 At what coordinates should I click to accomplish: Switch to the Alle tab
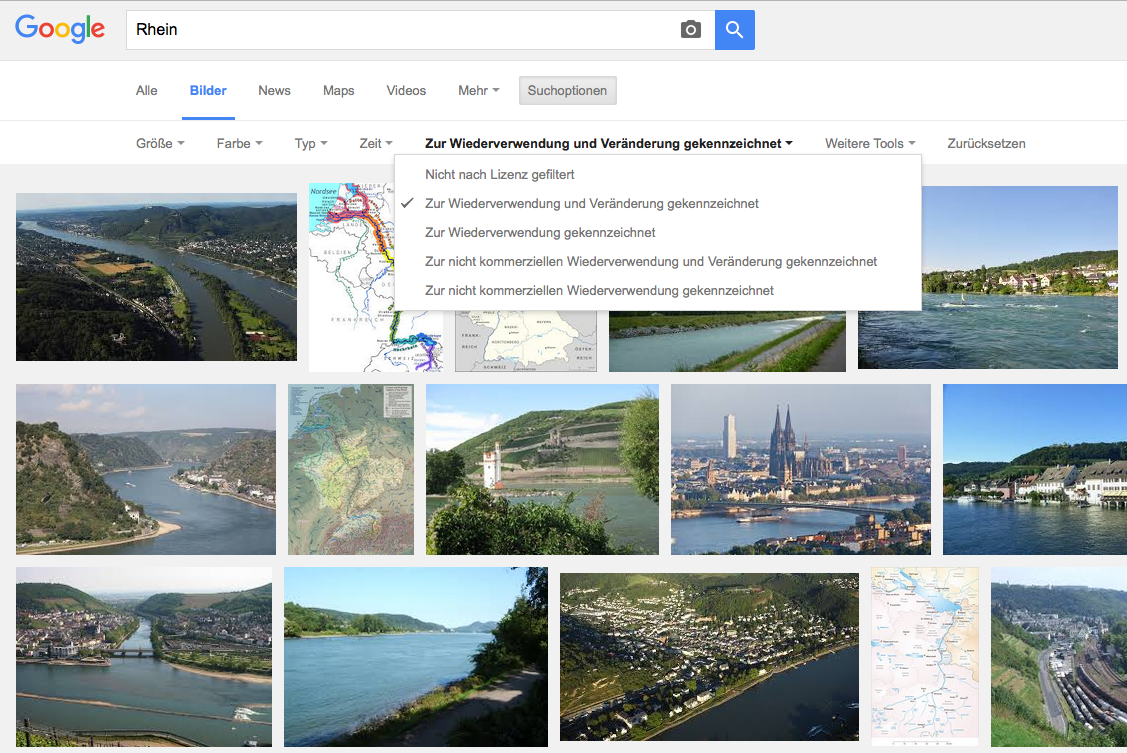point(147,91)
